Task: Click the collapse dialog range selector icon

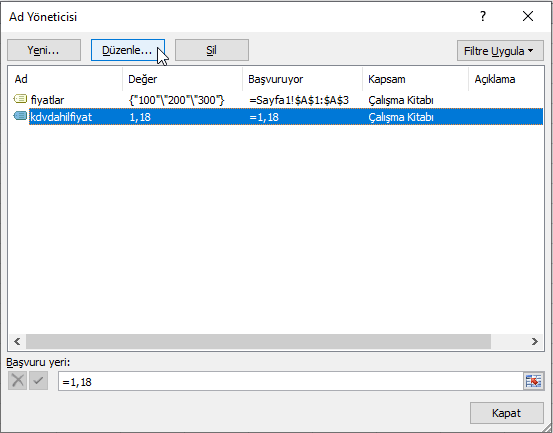Action: (533, 381)
